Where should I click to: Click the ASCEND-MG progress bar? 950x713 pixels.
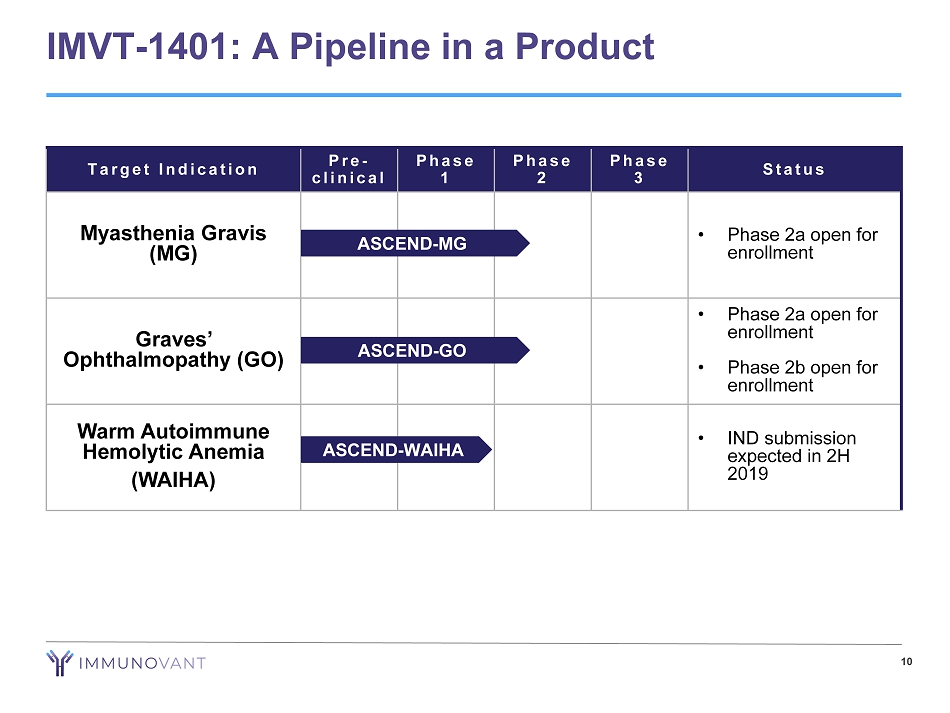(x=413, y=243)
